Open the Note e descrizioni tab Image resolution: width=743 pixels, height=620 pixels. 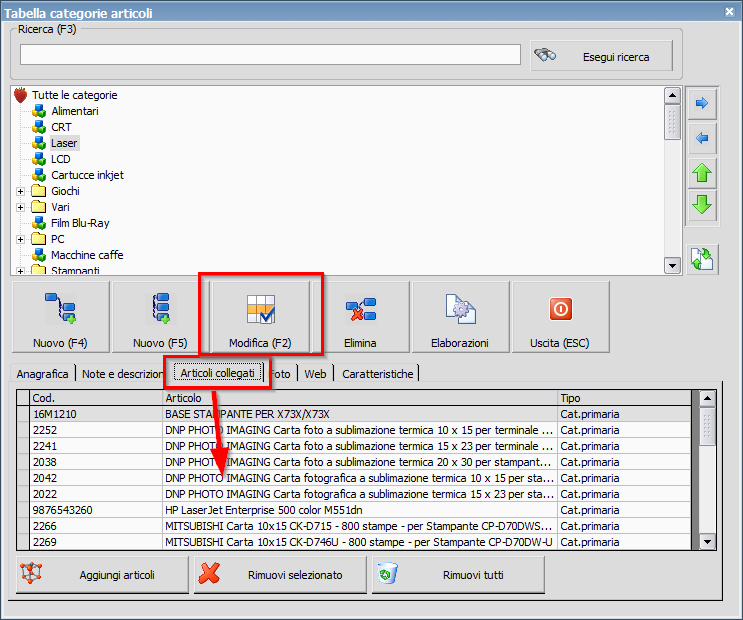[122, 374]
